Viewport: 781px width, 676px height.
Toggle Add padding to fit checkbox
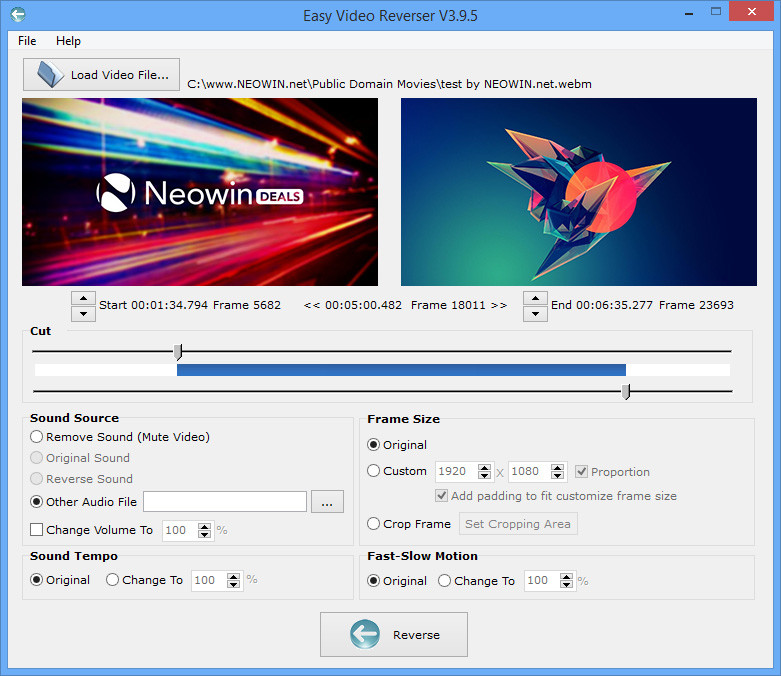441,496
